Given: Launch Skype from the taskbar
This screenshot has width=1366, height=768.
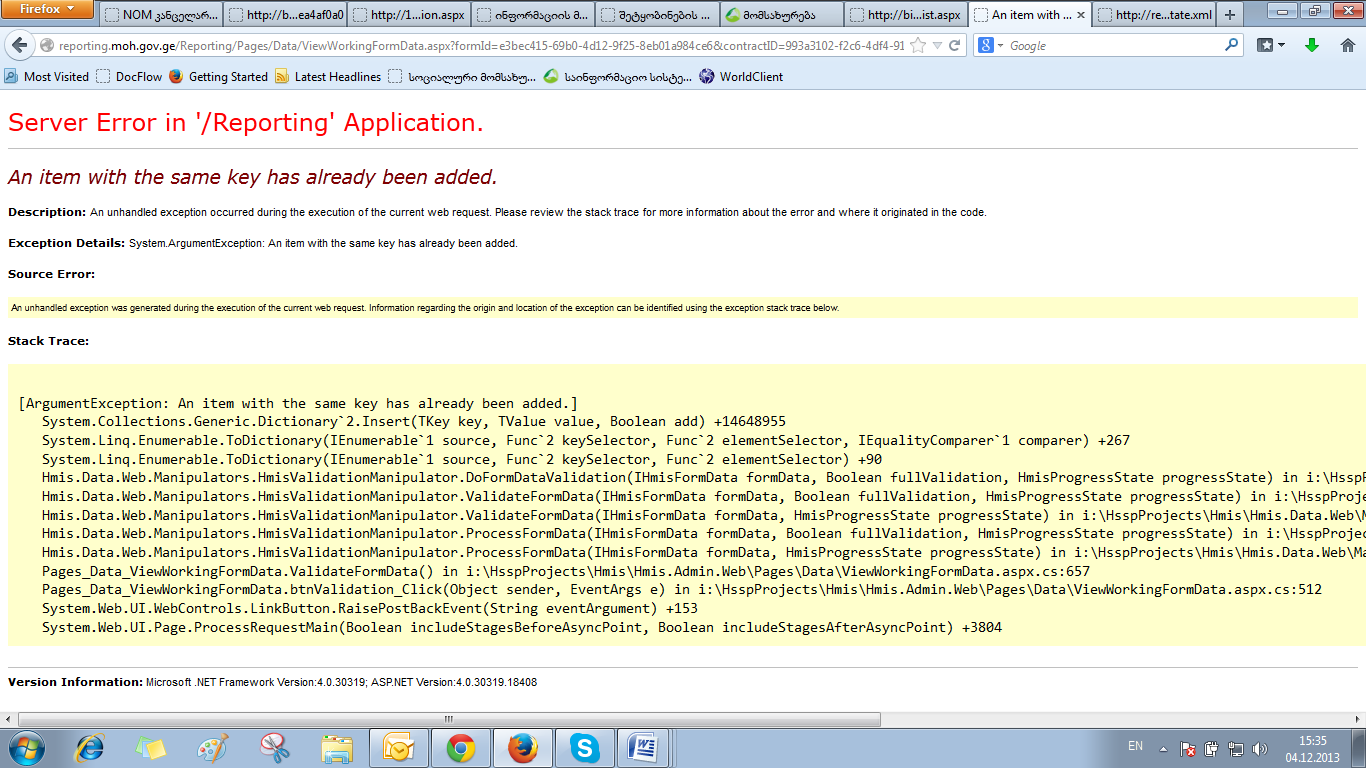Looking at the screenshot, I should click(x=583, y=748).
